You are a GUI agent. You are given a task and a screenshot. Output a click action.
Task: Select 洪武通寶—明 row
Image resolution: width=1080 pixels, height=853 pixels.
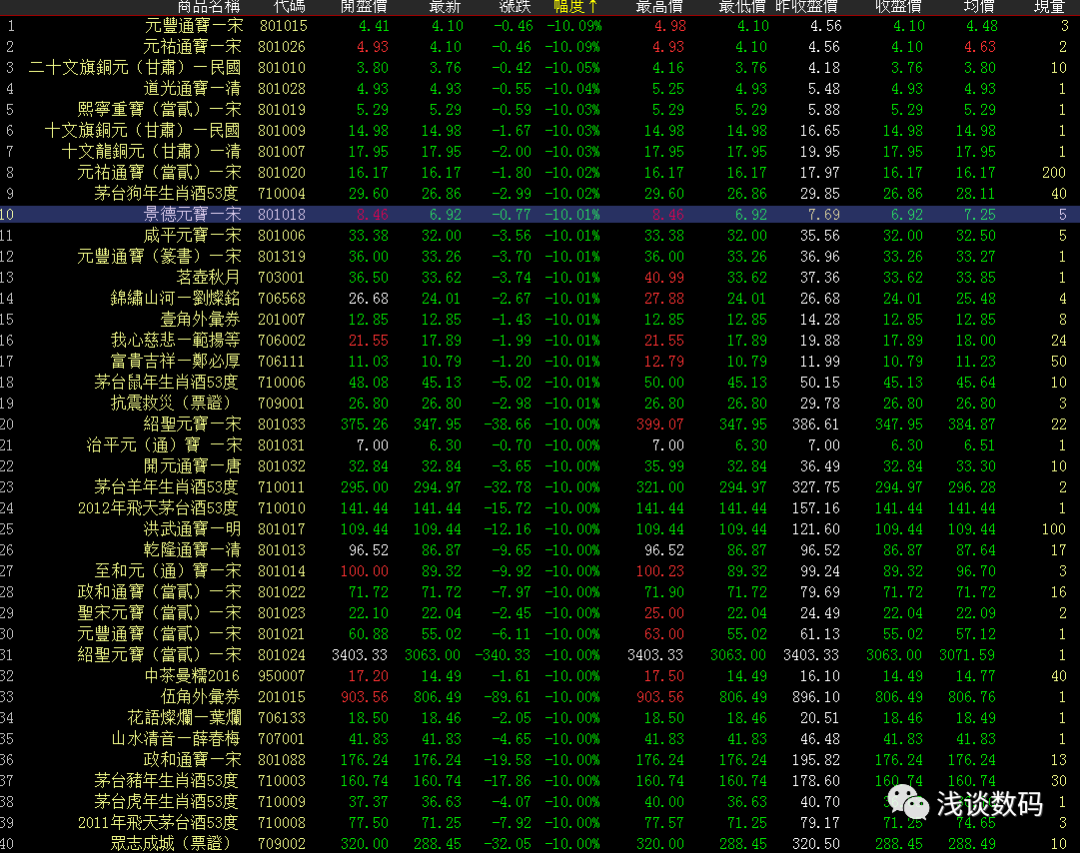coord(540,529)
